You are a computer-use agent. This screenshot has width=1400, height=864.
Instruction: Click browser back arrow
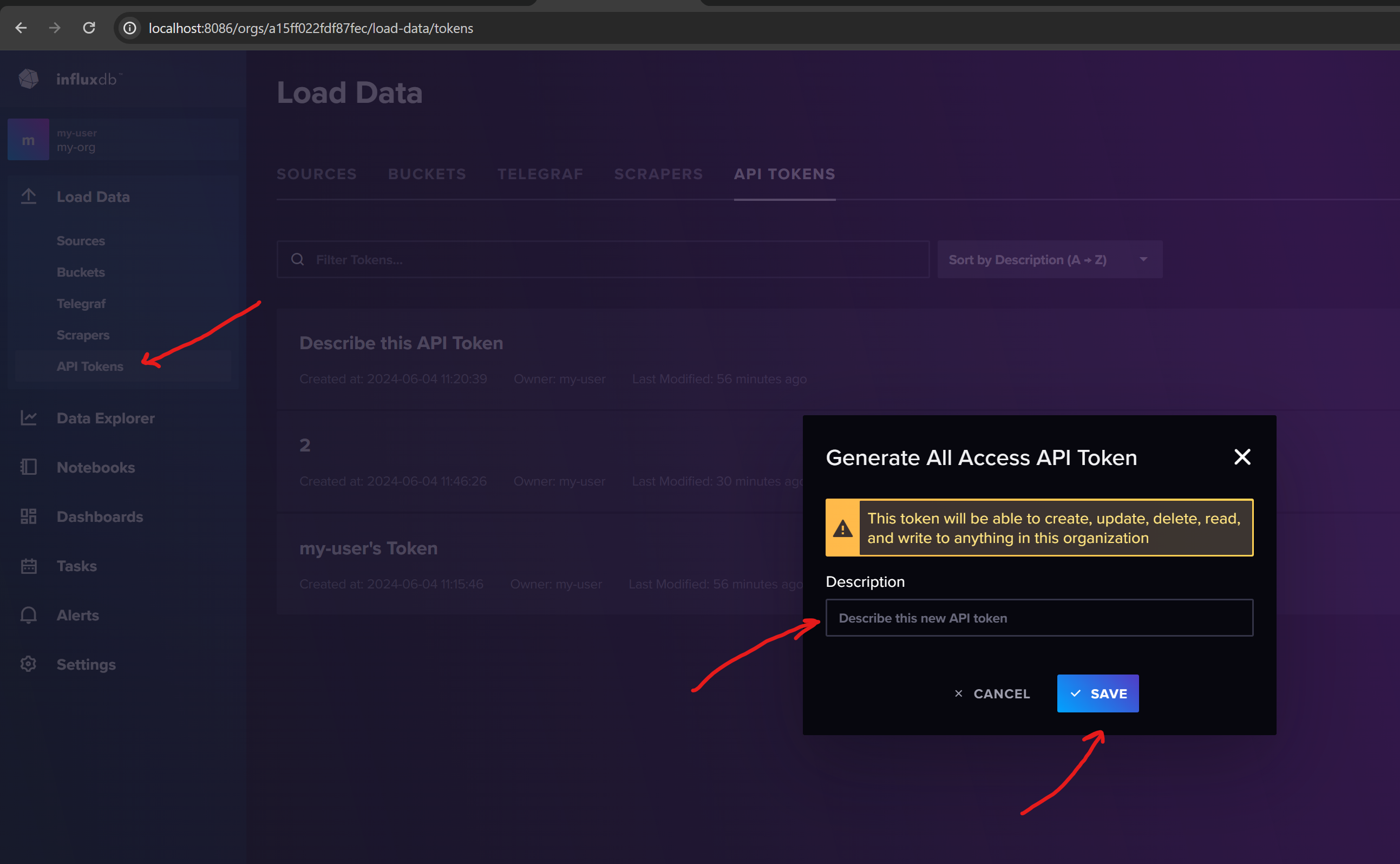21,28
